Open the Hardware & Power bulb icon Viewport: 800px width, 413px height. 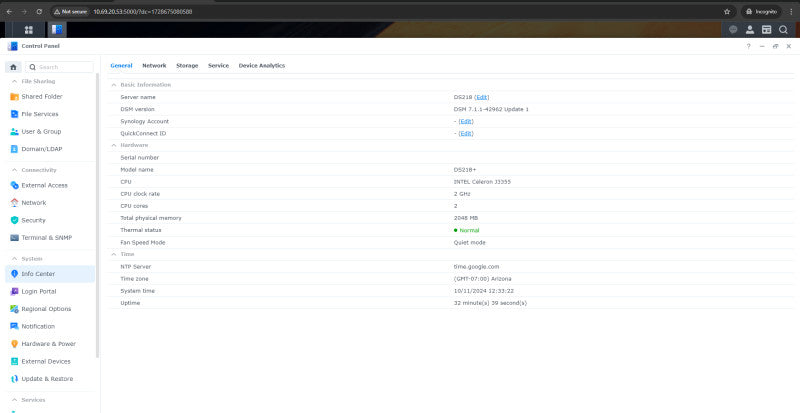[14, 344]
